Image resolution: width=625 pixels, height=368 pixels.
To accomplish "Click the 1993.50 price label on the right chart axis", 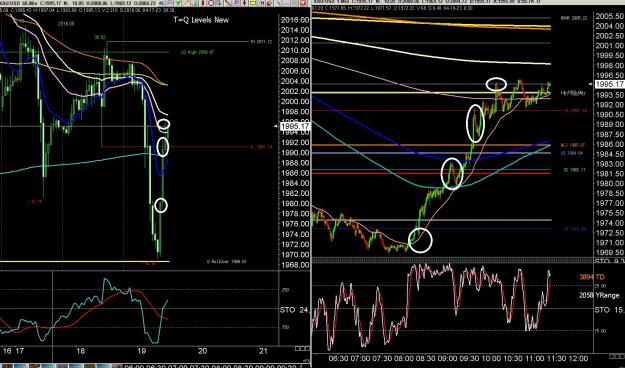I will click(609, 95).
